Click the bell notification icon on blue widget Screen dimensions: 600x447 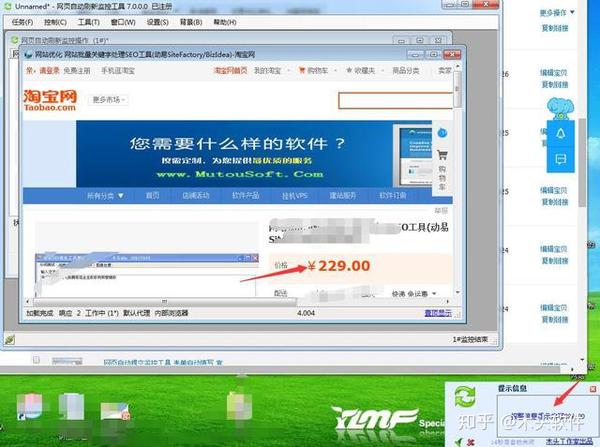click(x=561, y=134)
